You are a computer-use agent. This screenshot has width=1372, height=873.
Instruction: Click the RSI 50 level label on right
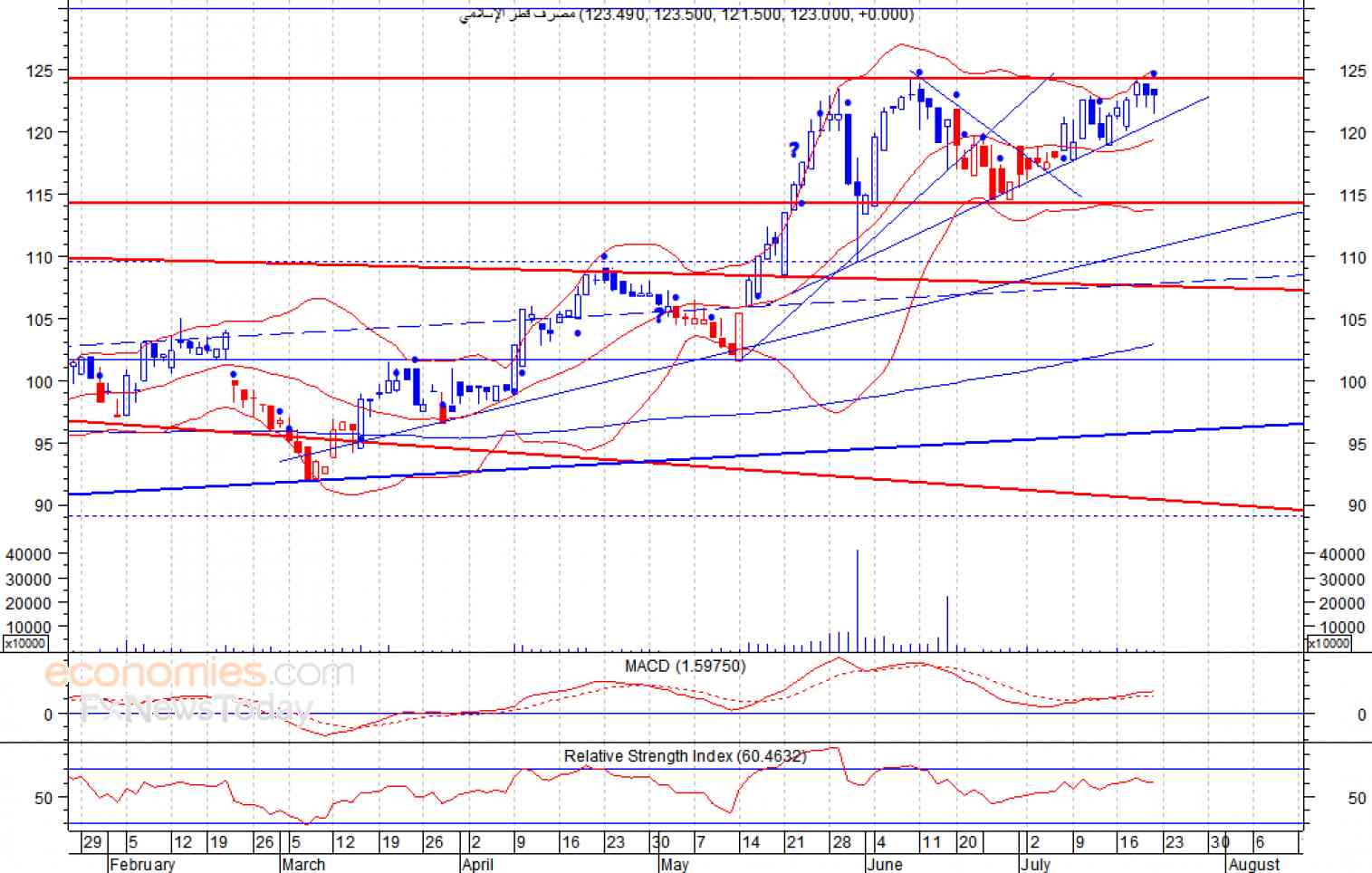[1357, 798]
